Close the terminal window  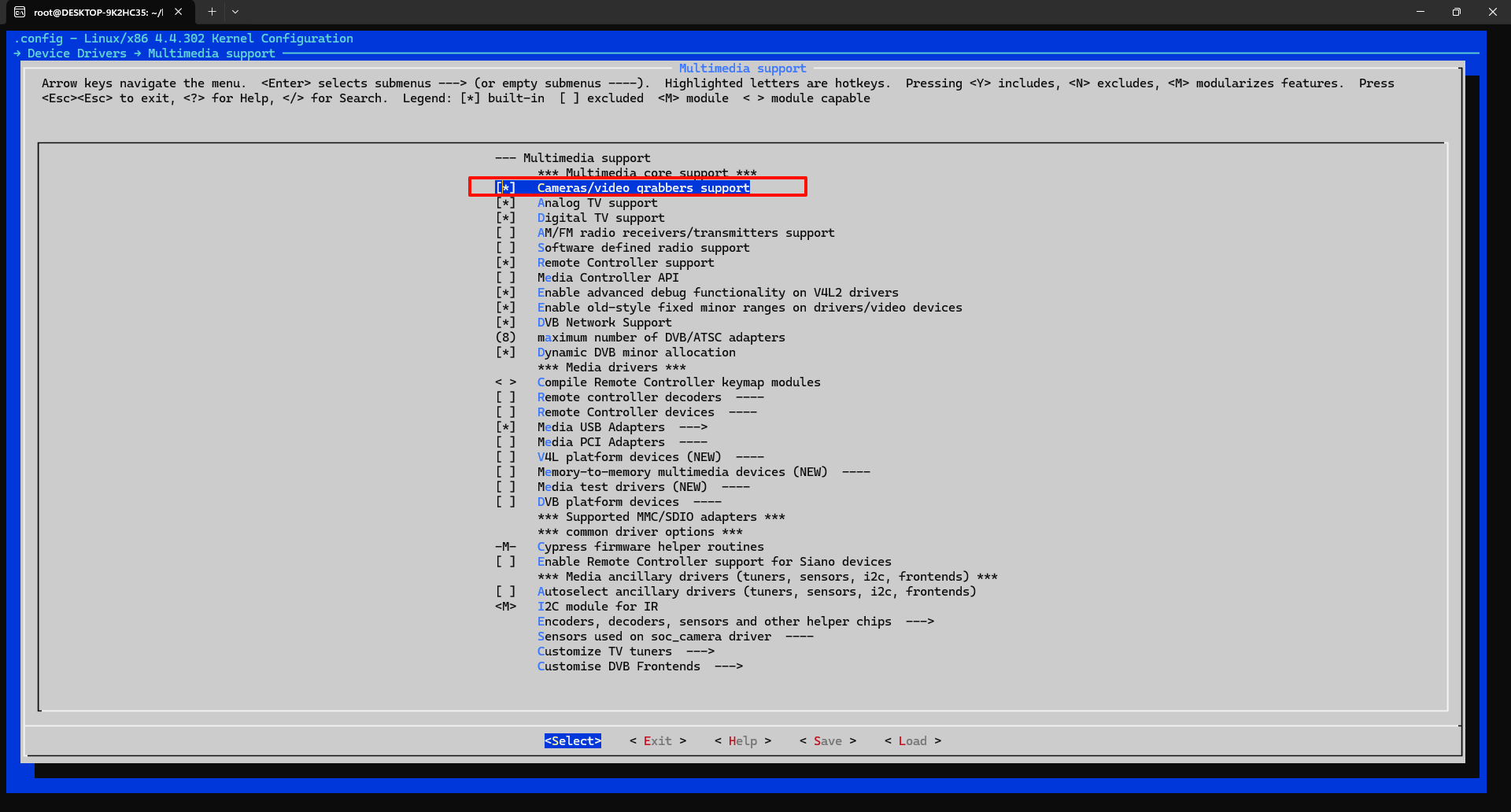point(1492,12)
